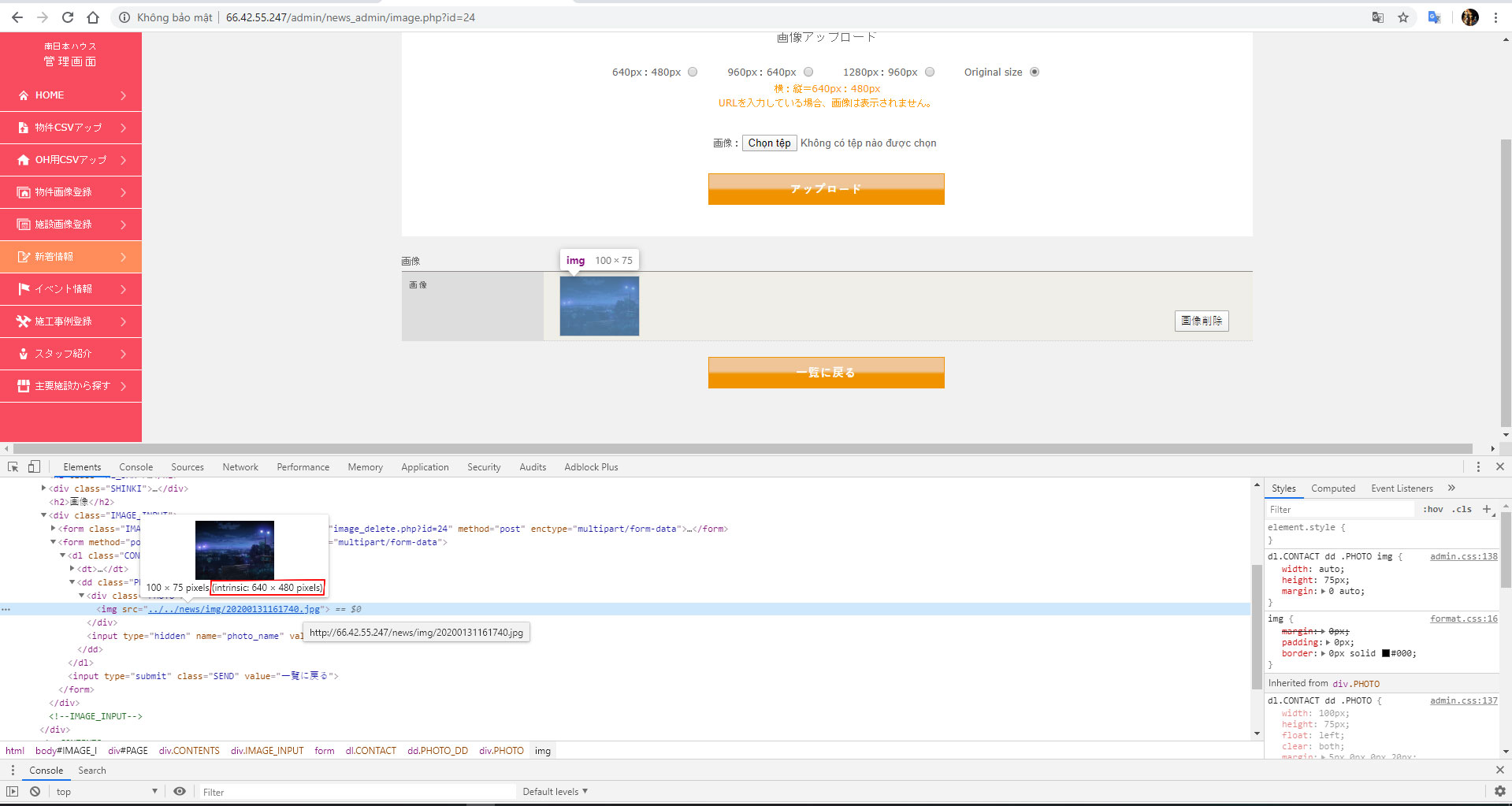
Task: Click the browser reload page icon
Action: tap(68, 17)
